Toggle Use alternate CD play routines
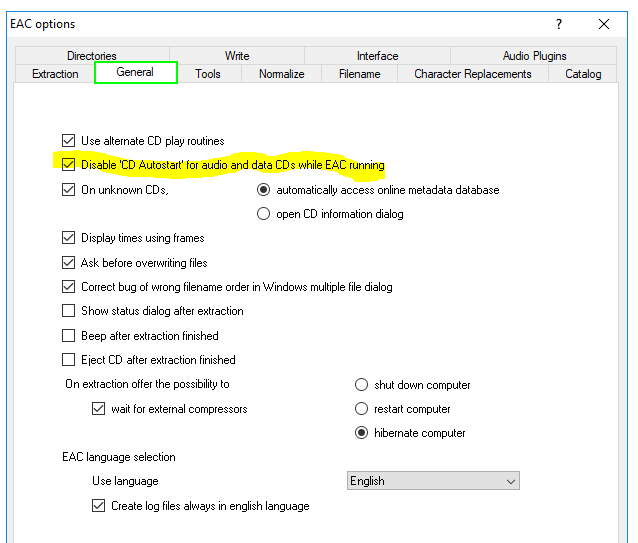Viewport: 638px width, 543px height. [x=68, y=141]
